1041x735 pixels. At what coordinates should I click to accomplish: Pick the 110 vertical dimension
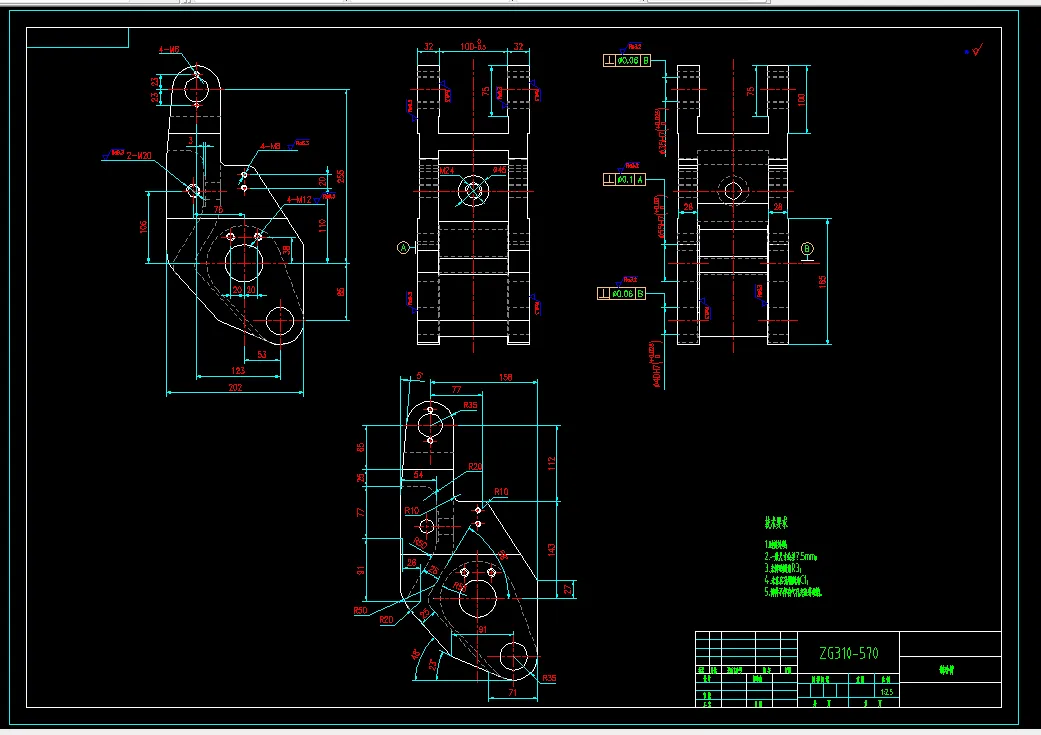click(323, 226)
